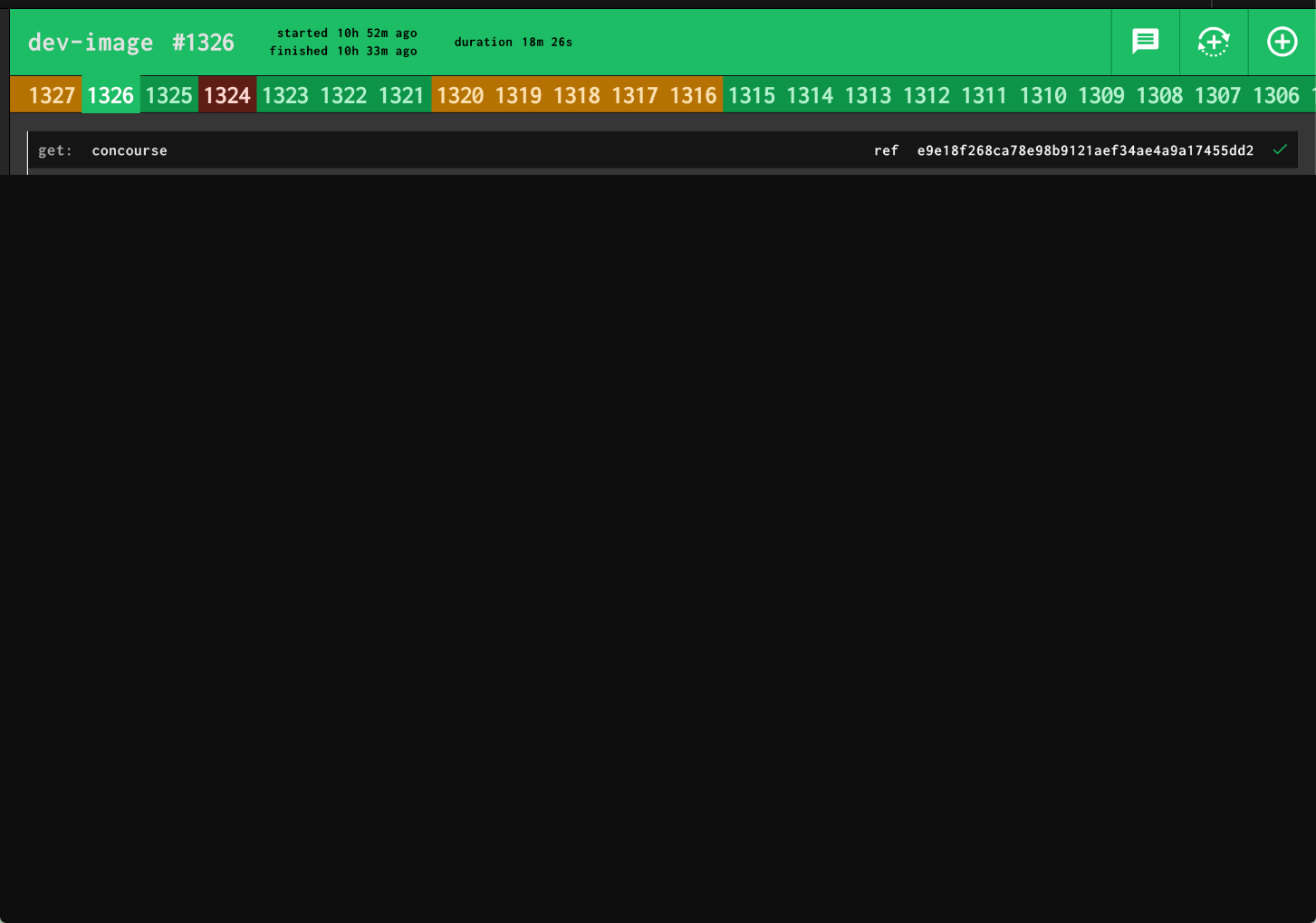This screenshot has width=1316, height=923.
Task: Open build 1307 tab
Action: [x=1217, y=95]
